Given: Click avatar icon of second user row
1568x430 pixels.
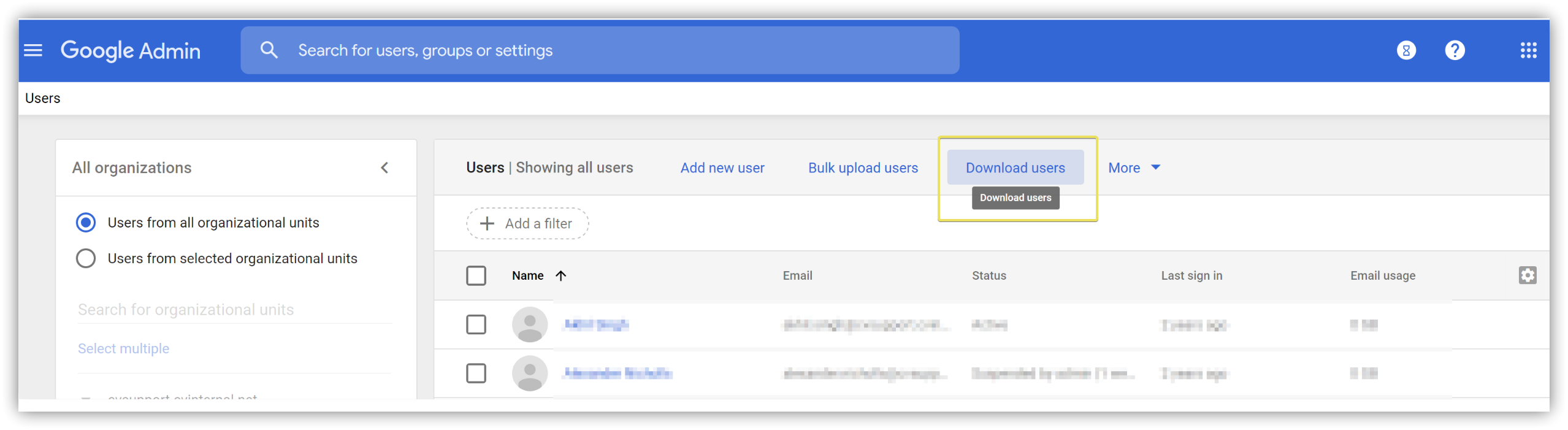Looking at the screenshot, I should pos(530,373).
